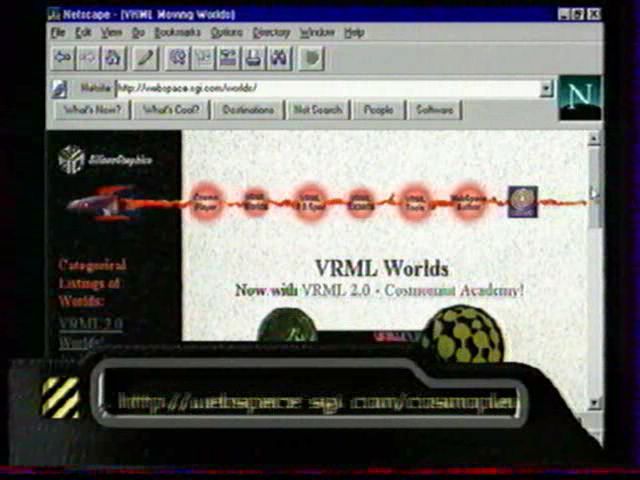This screenshot has width=640, height=480.
Task: Follow the VRML 2.0 link in the sidebar
Action: [91, 324]
